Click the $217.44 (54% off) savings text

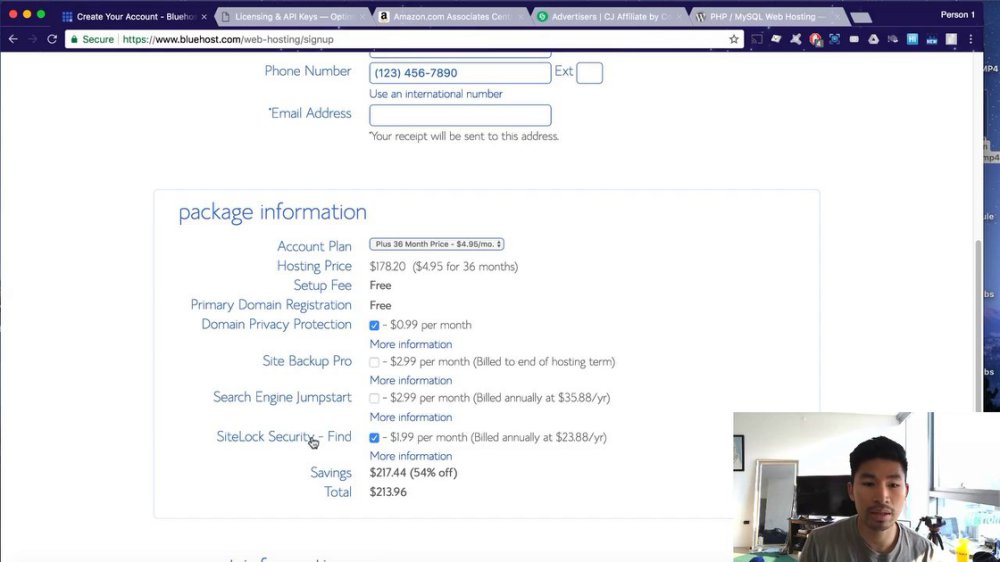point(413,473)
